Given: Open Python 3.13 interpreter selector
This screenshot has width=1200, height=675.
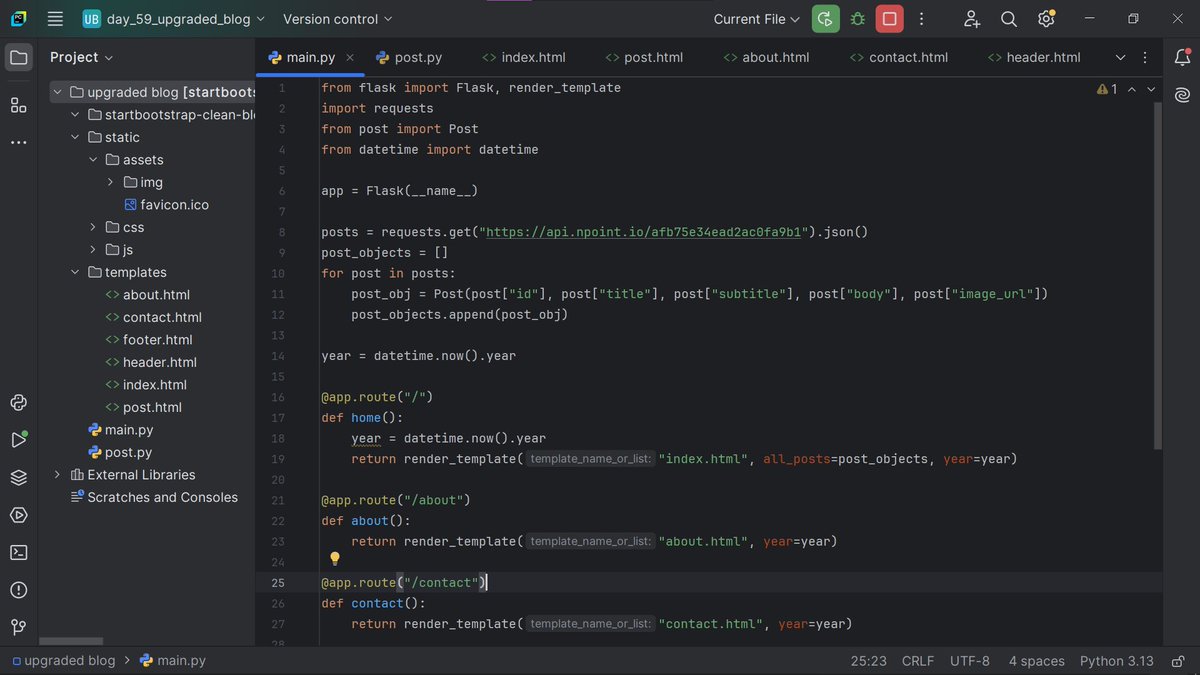Looking at the screenshot, I should [1116, 661].
